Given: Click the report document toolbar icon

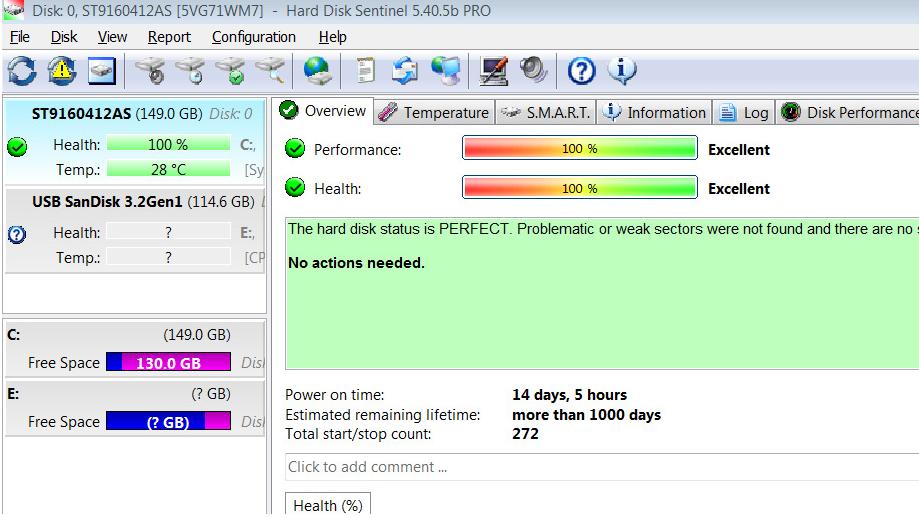Looking at the screenshot, I should [366, 71].
